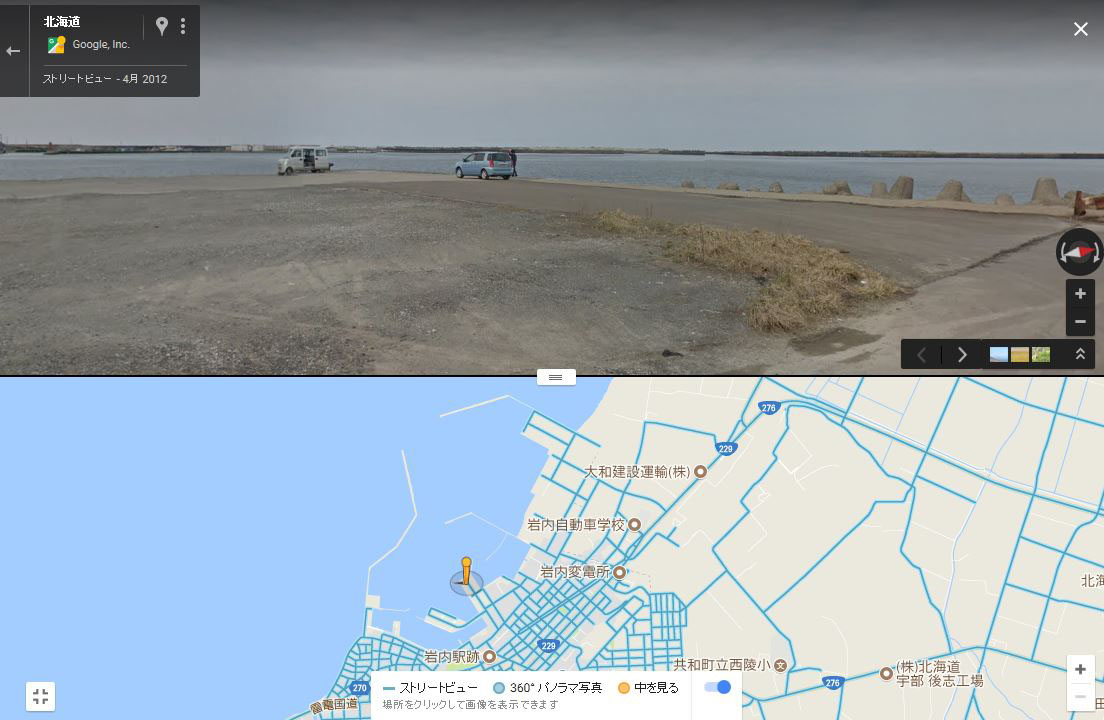The height and width of the screenshot is (720, 1104).
Task: Zoom out Street View with minus button
Action: tap(1080, 322)
